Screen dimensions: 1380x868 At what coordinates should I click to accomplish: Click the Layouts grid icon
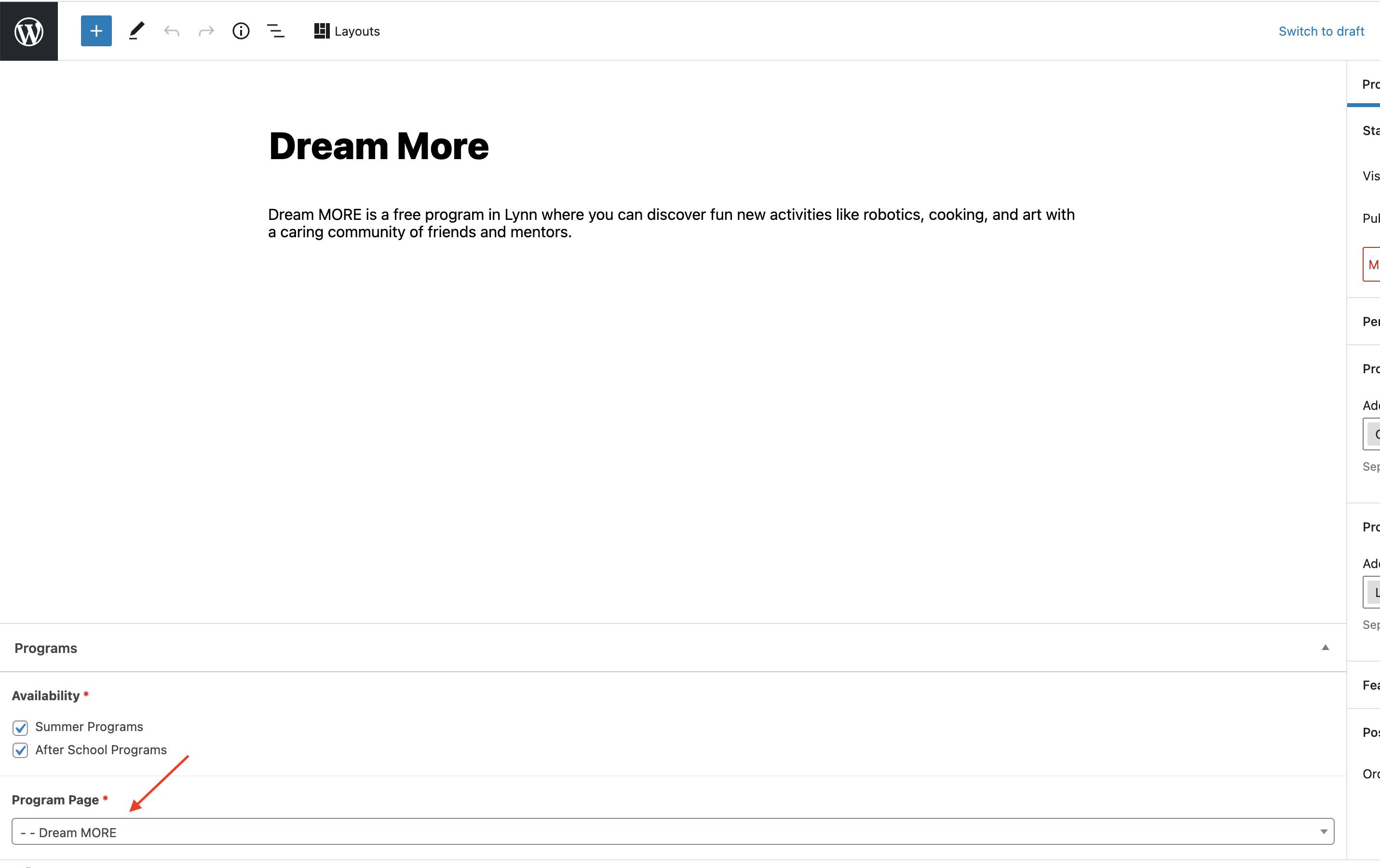tap(322, 31)
